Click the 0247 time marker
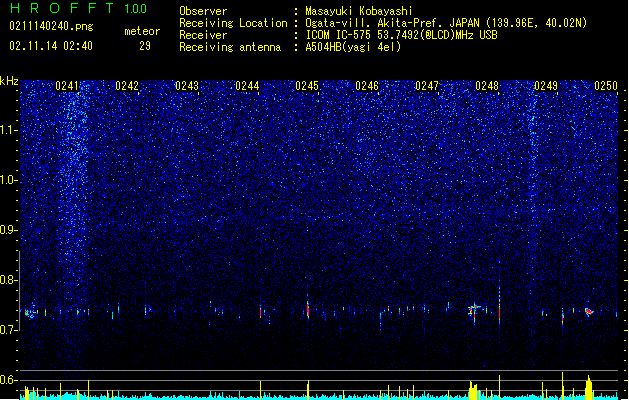Viewport: 629px width, 400px height. 427,86
